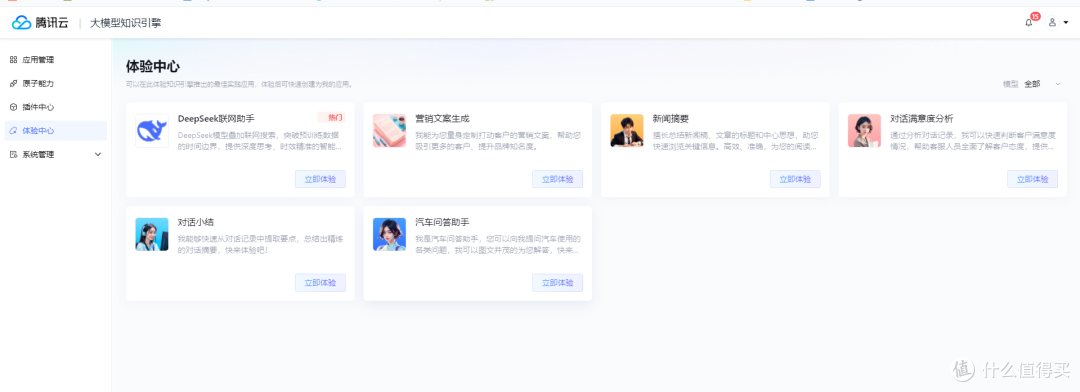Screen dimensions: 1080x392
Task: Click the 系统管理 sidebar icon
Action: pos(13,154)
